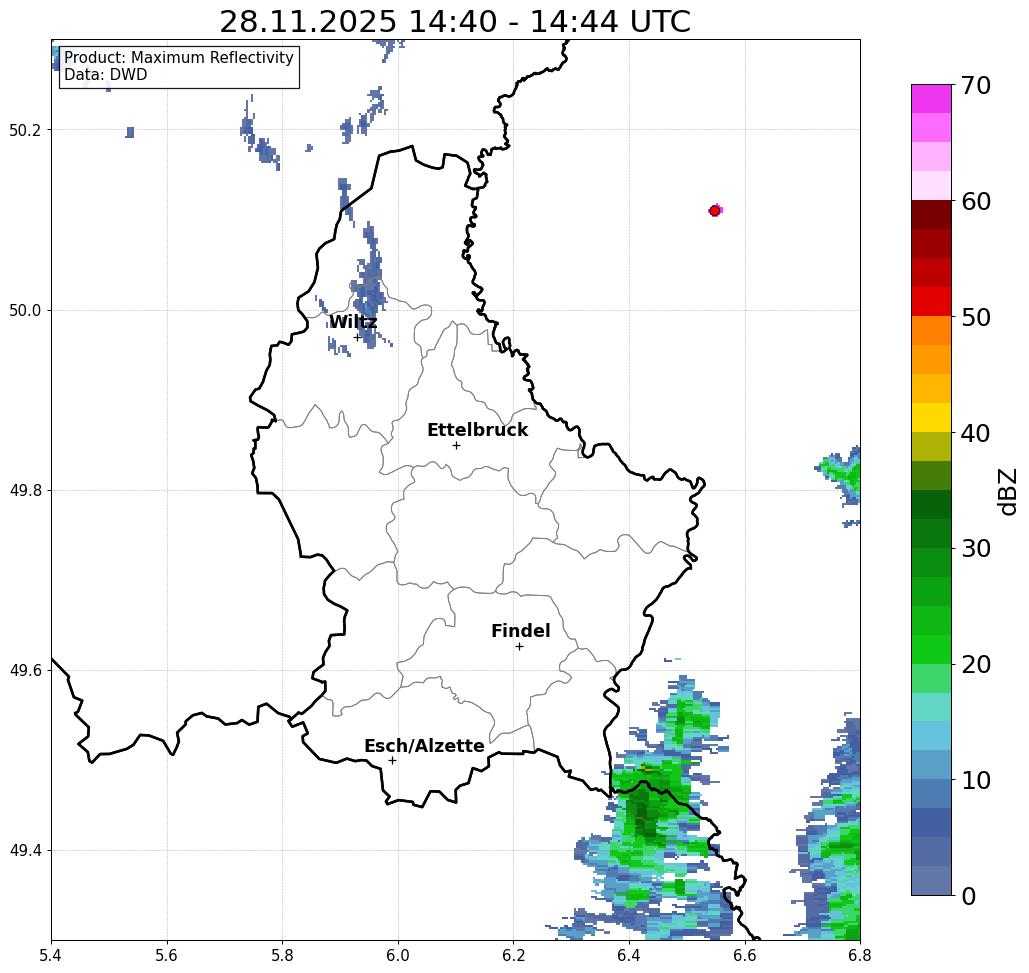Click the colorbar tick label 70
The image size is (1029, 973).
pos(976,85)
